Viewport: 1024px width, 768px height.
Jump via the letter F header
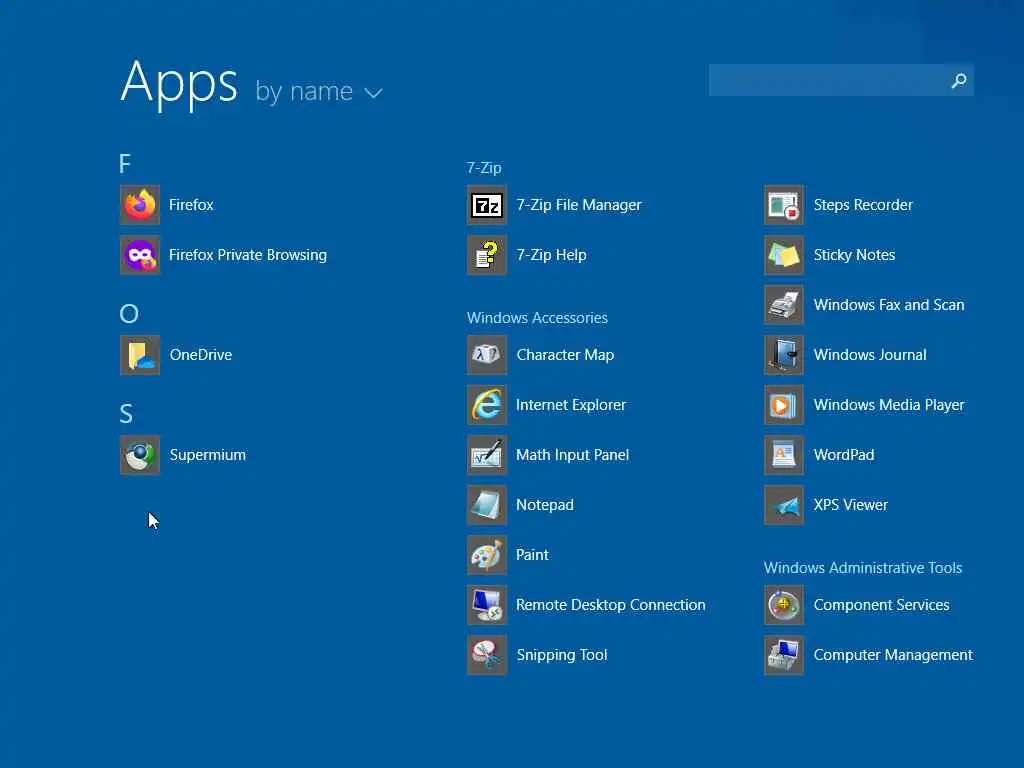coord(125,163)
